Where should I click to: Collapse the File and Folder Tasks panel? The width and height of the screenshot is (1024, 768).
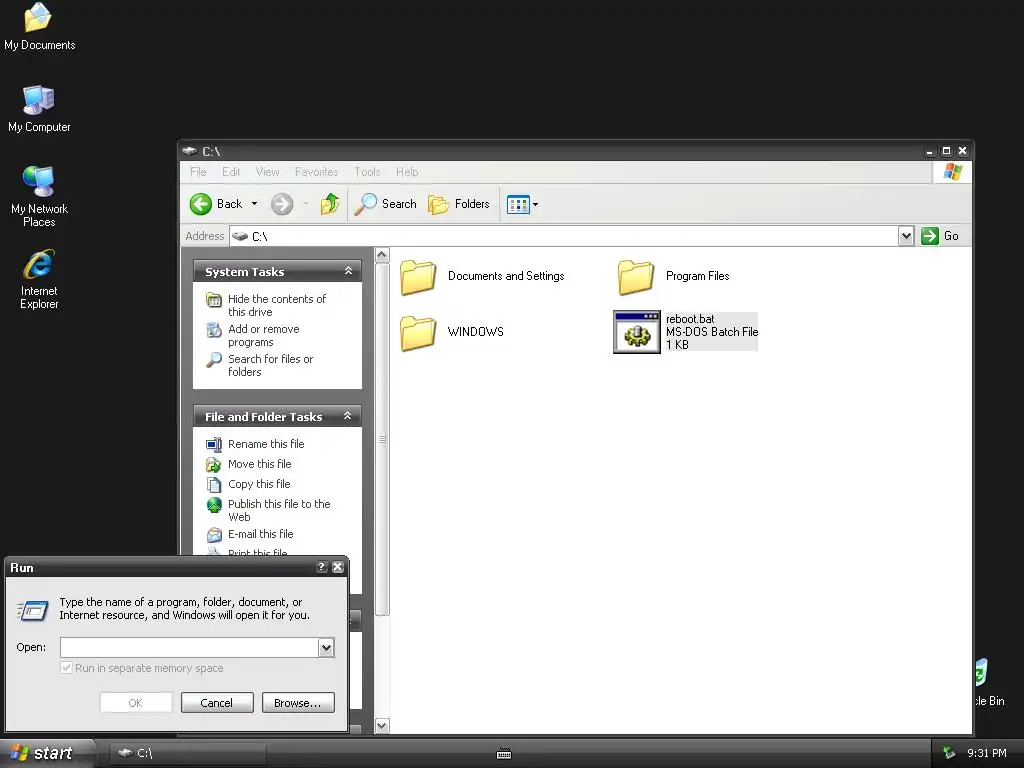[347, 416]
